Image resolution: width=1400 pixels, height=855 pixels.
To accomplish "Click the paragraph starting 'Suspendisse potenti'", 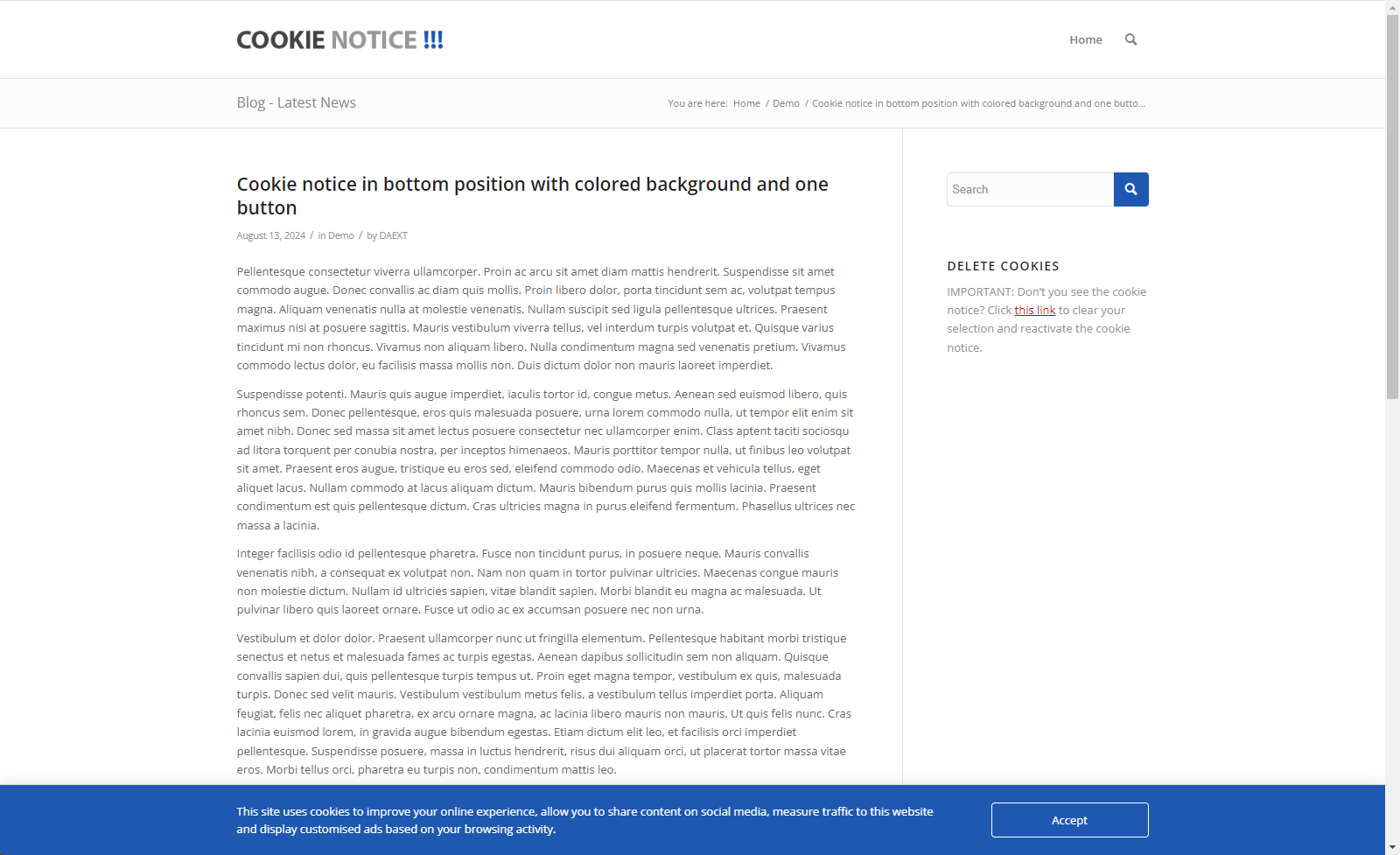I will click(x=546, y=459).
